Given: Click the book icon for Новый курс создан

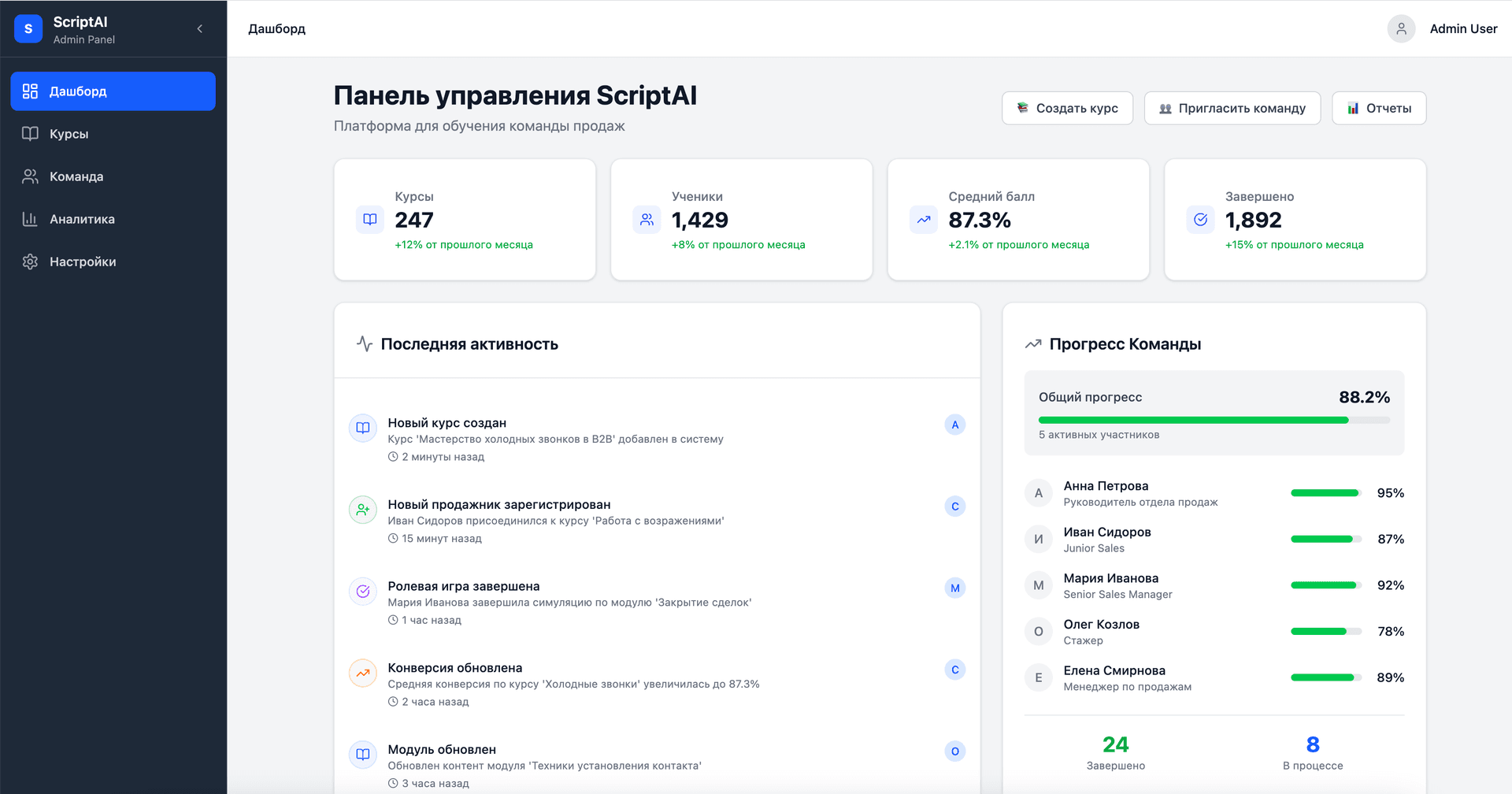Looking at the screenshot, I should click(363, 428).
